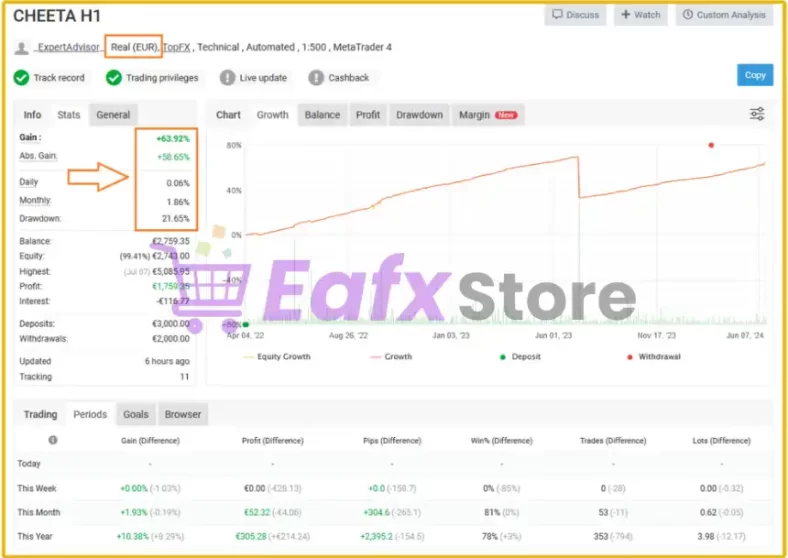Image resolution: width=788 pixels, height=558 pixels.
Task: Select the Growth chart tab
Action: [272, 115]
